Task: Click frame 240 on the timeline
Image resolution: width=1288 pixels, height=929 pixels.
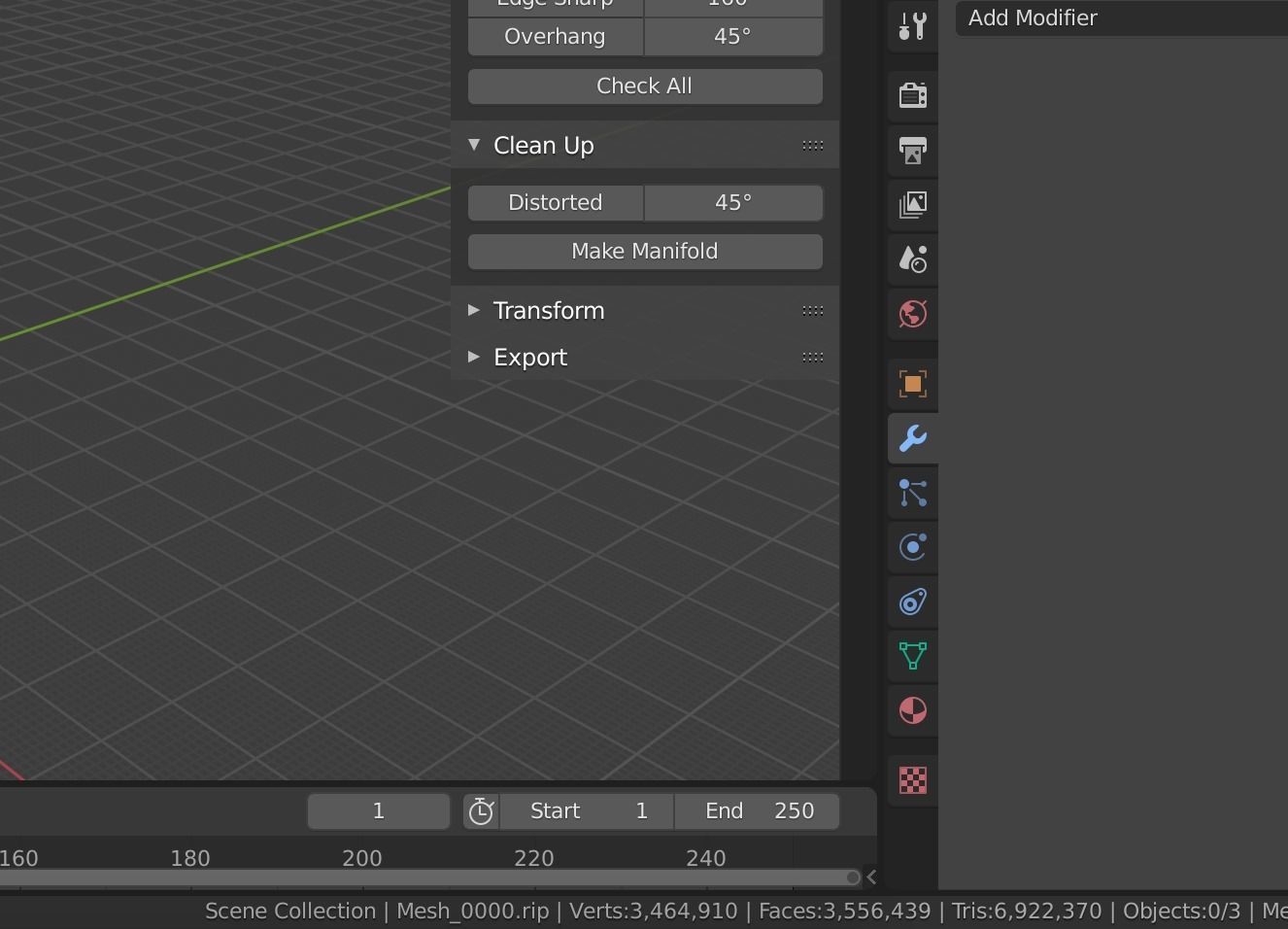Action: pyautogui.click(x=706, y=859)
